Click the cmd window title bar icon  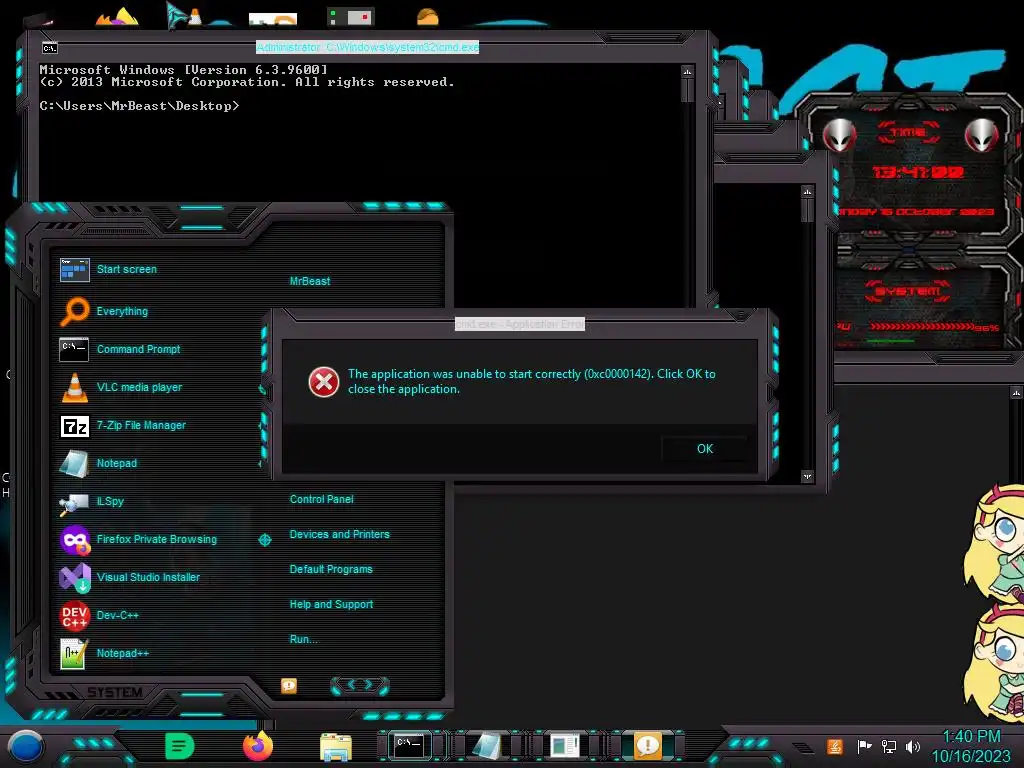(x=50, y=48)
